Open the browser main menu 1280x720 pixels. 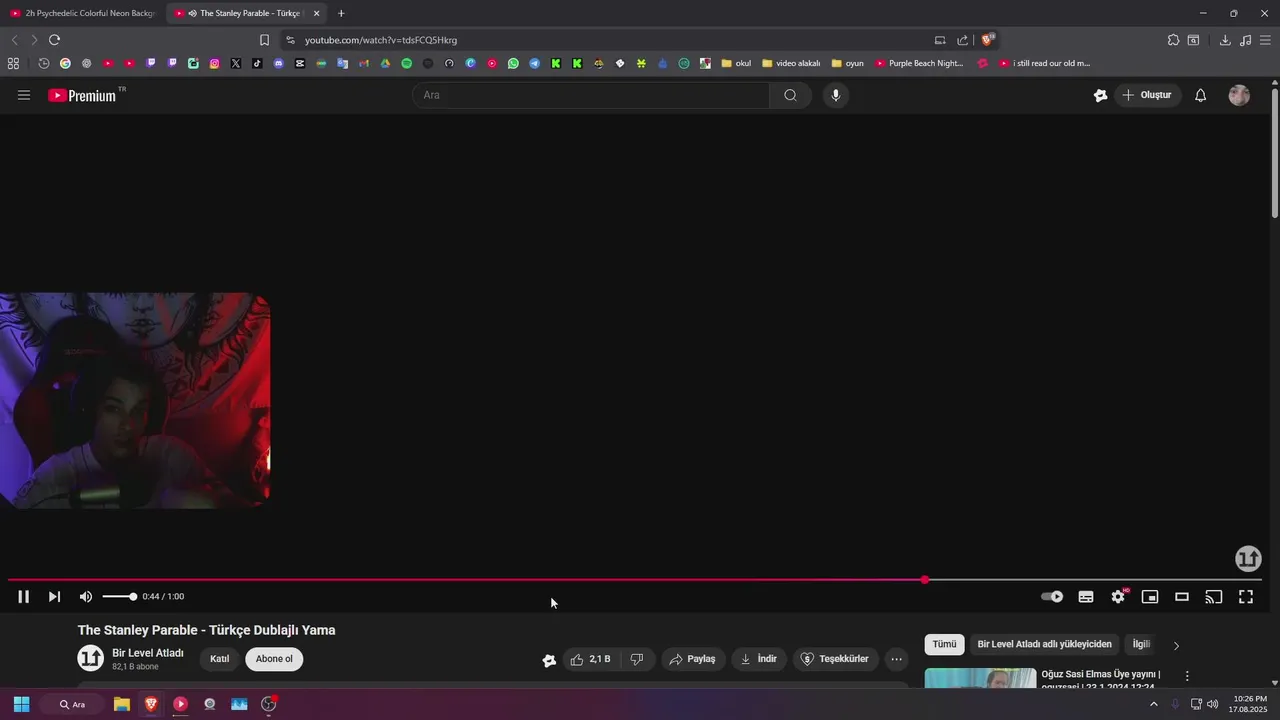coord(1265,40)
